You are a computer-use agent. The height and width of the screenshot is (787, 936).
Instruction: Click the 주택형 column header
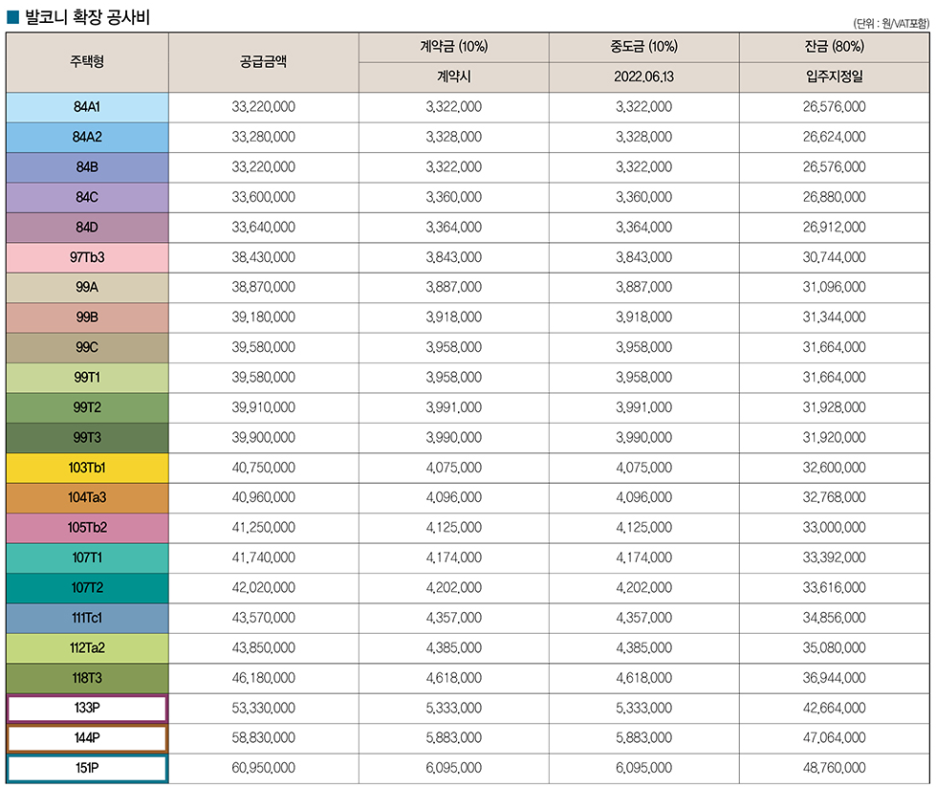click(x=87, y=62)
